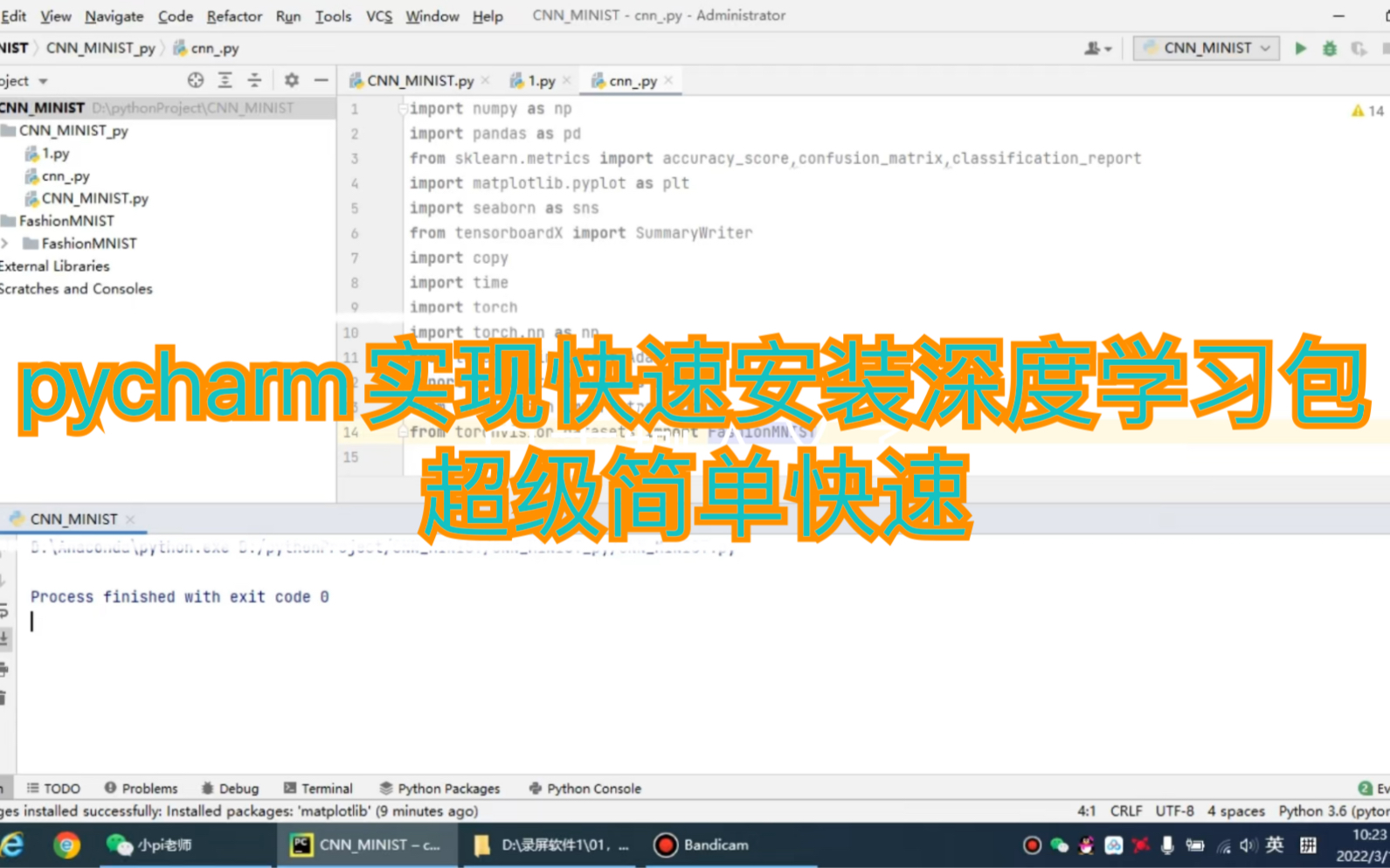Open the Python 3.6 interpreter selector
Image resolution: width=1390 pixels, height=868 pixels.
coord(1334,811)
